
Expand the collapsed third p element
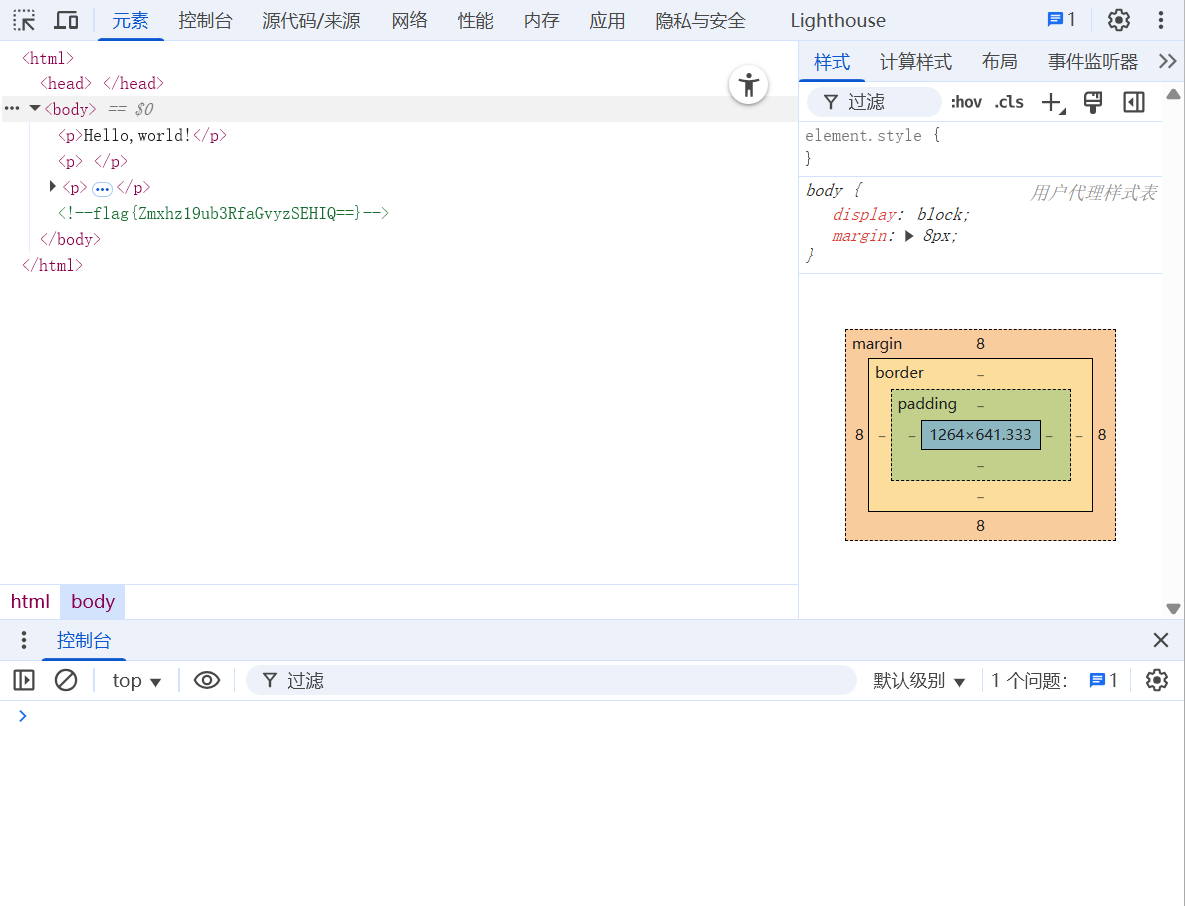point(52,187)
